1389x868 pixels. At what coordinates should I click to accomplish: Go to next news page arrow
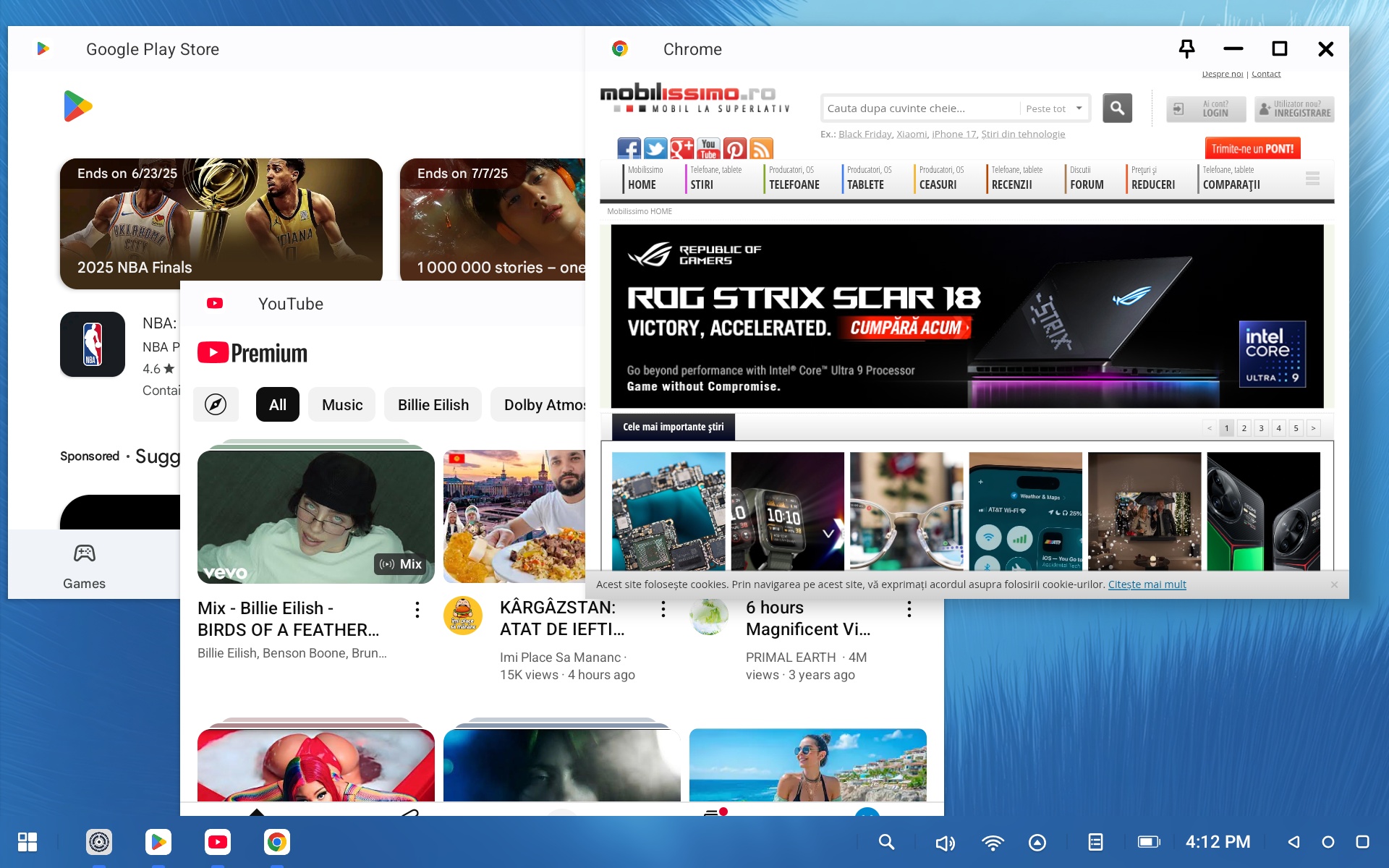click(x=1313, y=428)
